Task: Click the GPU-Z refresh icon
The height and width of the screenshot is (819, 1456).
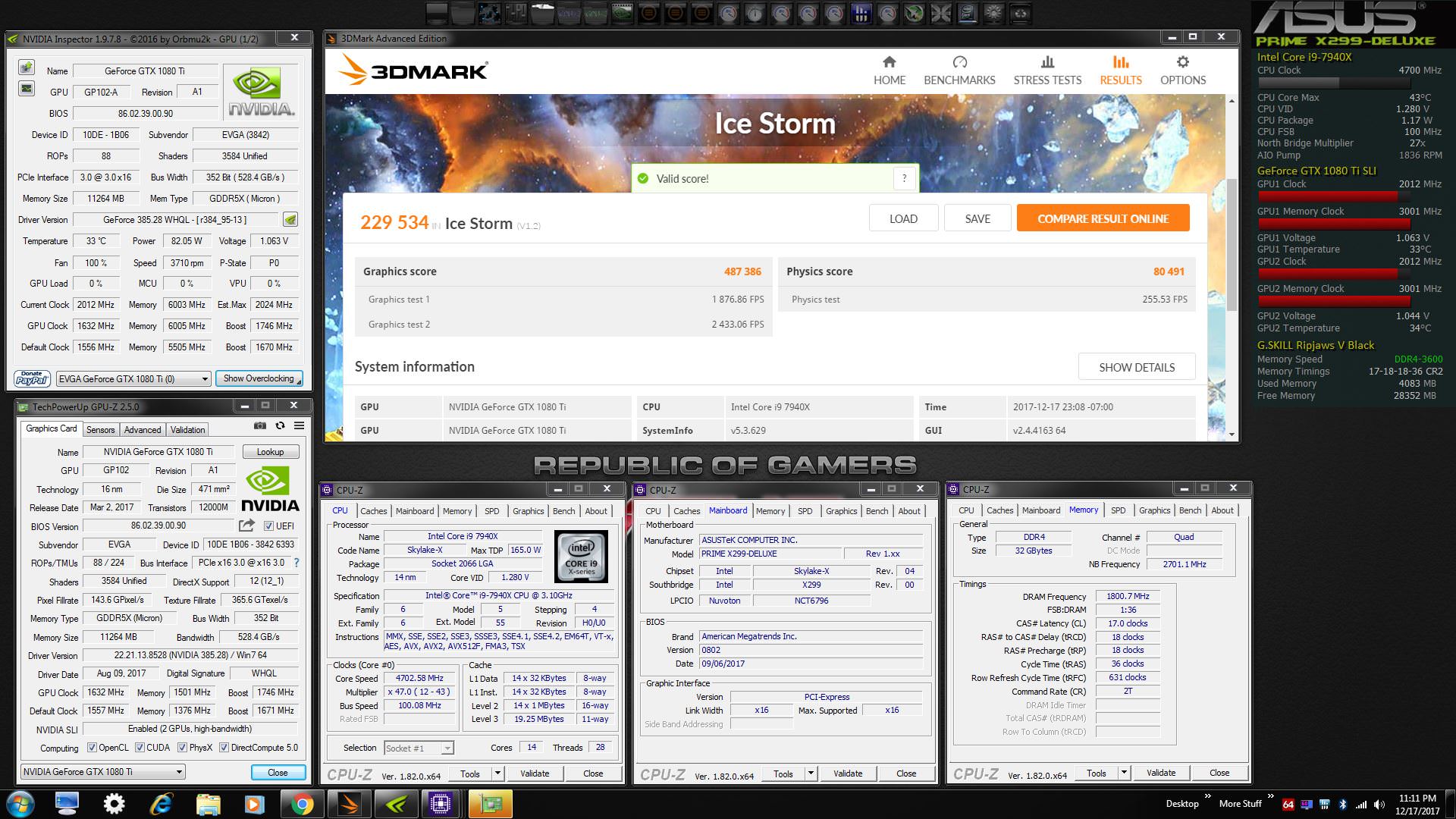Action: coord(280,426)
